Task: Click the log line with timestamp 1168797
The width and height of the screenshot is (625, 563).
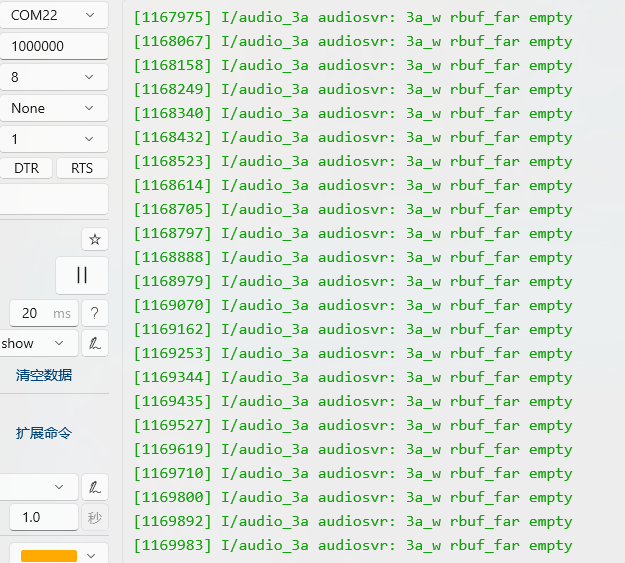Action: click(353, 233)
